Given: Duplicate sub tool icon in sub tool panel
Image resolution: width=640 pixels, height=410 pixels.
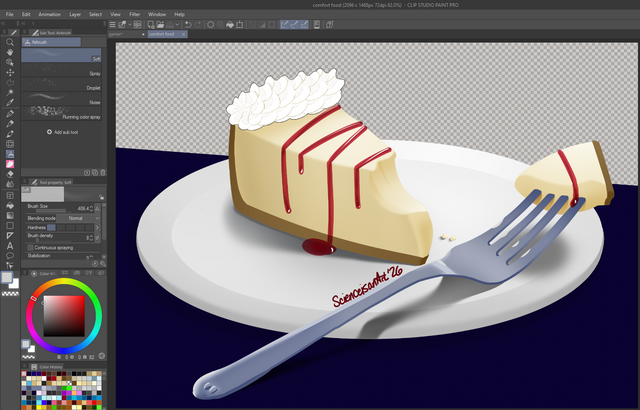Looking at the screenshot, I should (95, 173).
